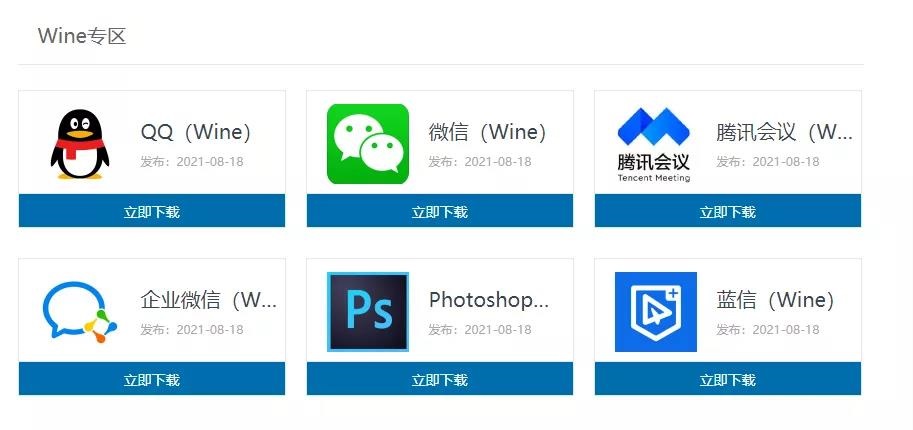Download 微信 (Wine) with 立即下载
The image size is (913, 430).
(440, 211)
